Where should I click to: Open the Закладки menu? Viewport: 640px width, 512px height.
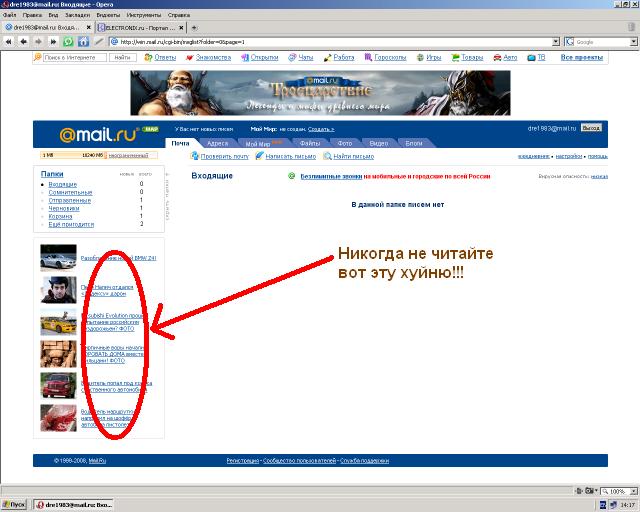click(x=77, y=15)
